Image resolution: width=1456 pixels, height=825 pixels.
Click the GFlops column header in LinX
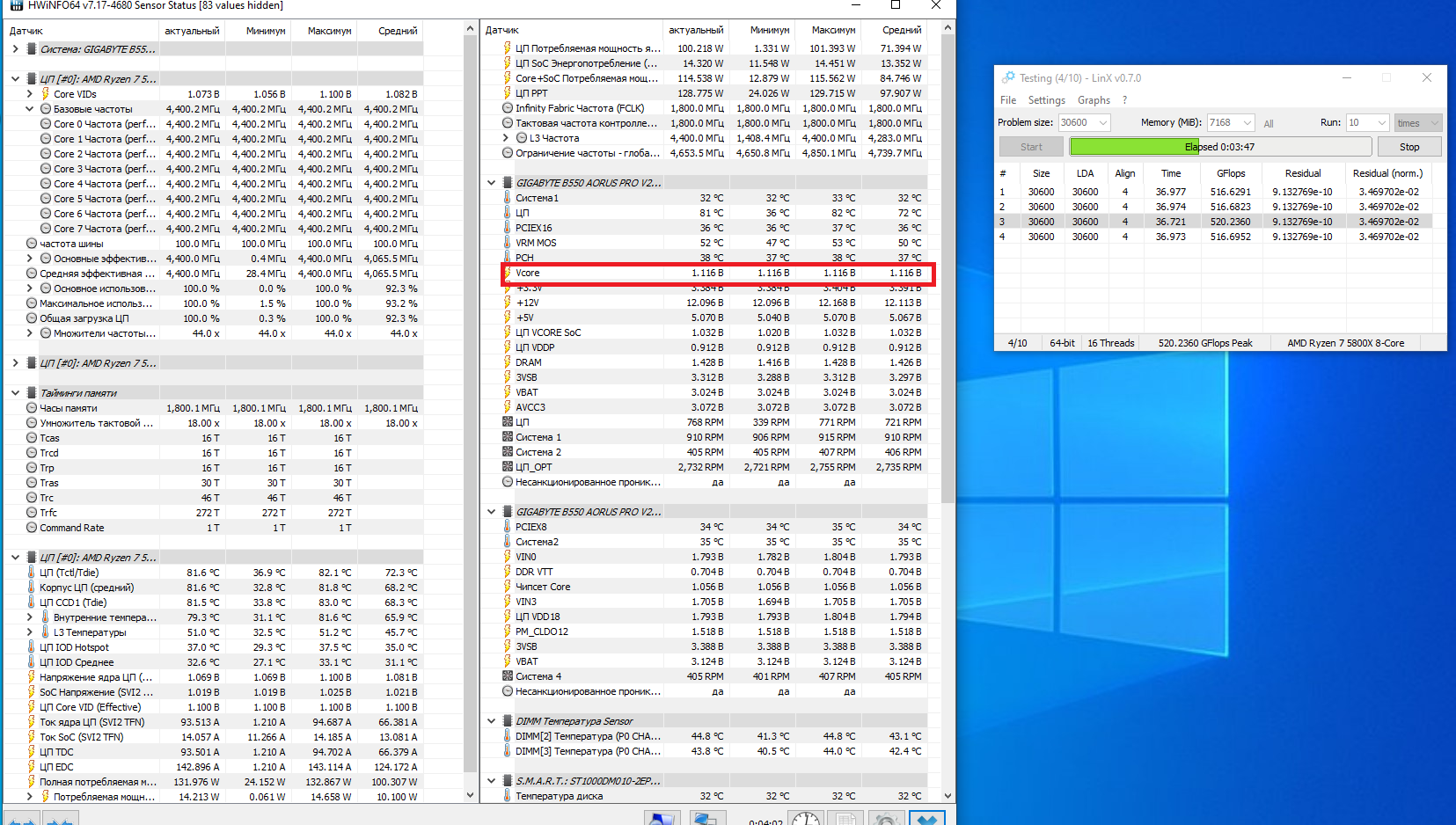(x=1231, y=173)
